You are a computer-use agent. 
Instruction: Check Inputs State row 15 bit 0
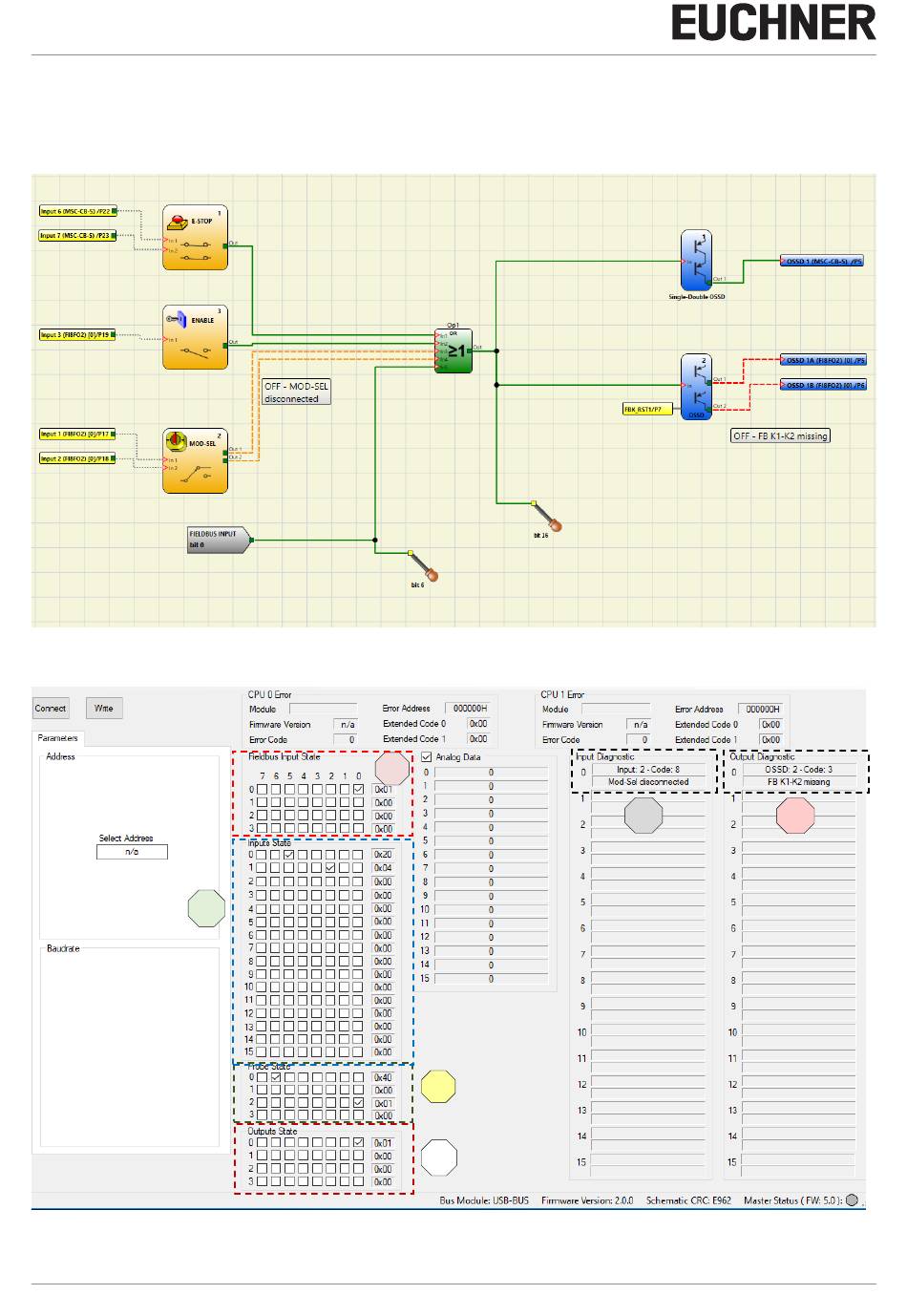pos(358,1052)
